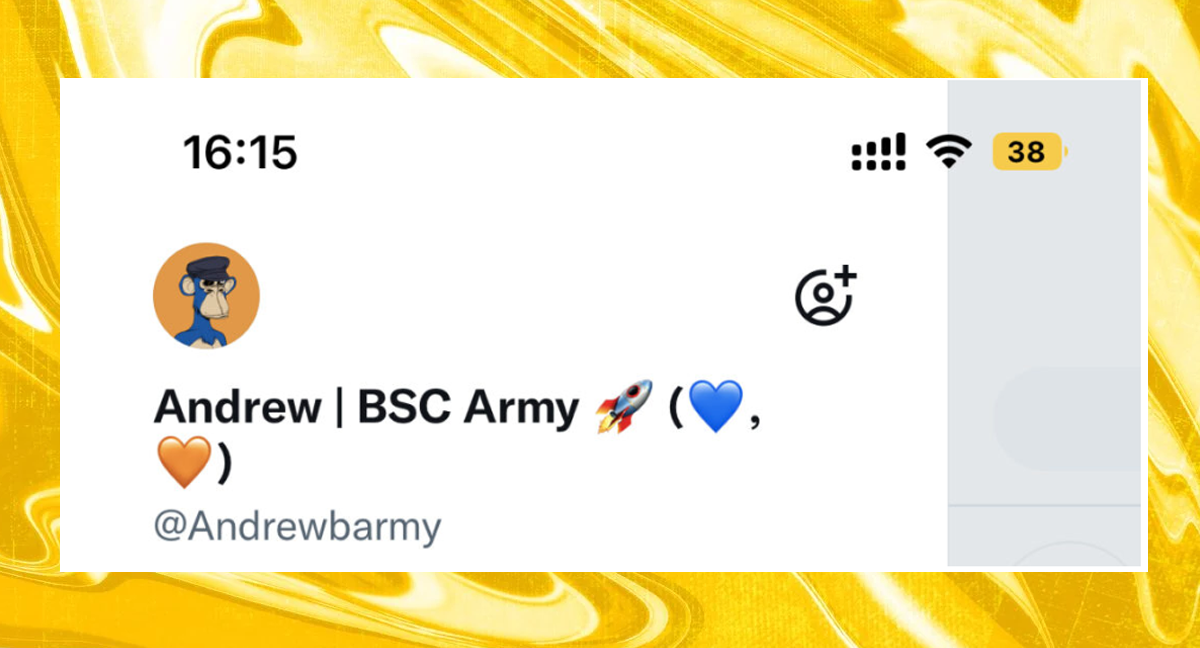Viewport: 1200px width, 648px height.
Task: Tap the 16:15 clock in status bar
Action: [240, 153]
